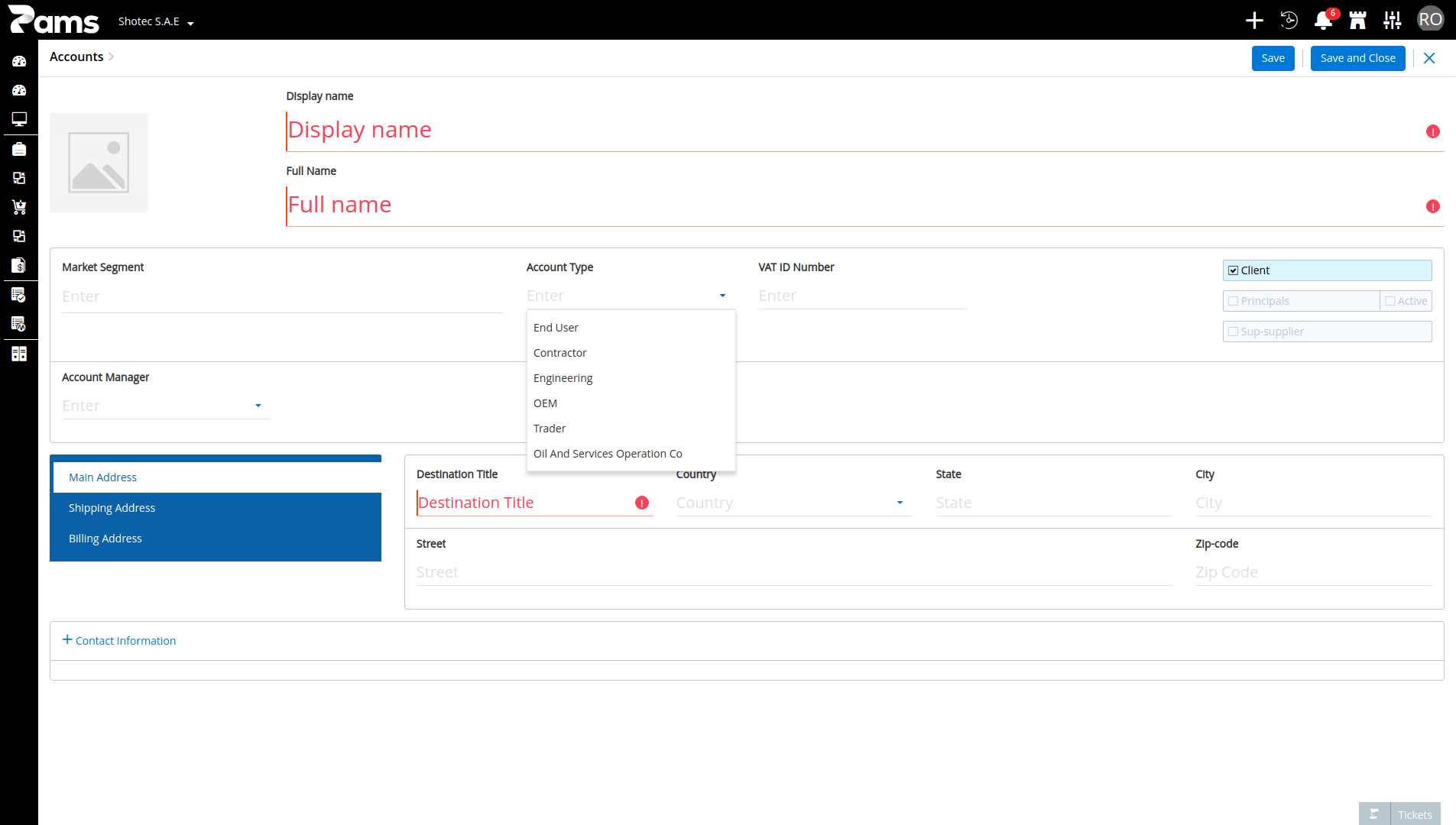1456x825 pixels.
Task: Open the dollar invoice document icon
Action: (x=19, y=265)
